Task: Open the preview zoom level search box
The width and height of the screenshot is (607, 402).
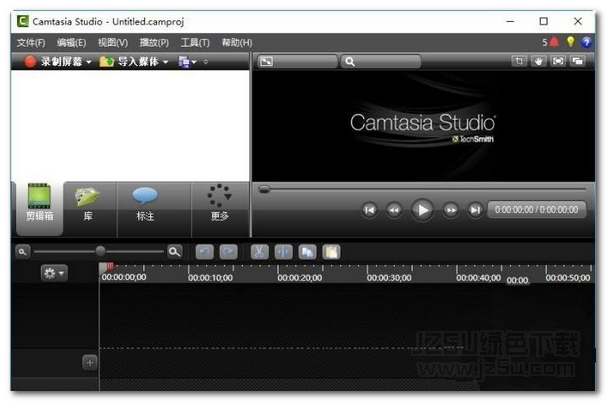Action: coord(381,62)
